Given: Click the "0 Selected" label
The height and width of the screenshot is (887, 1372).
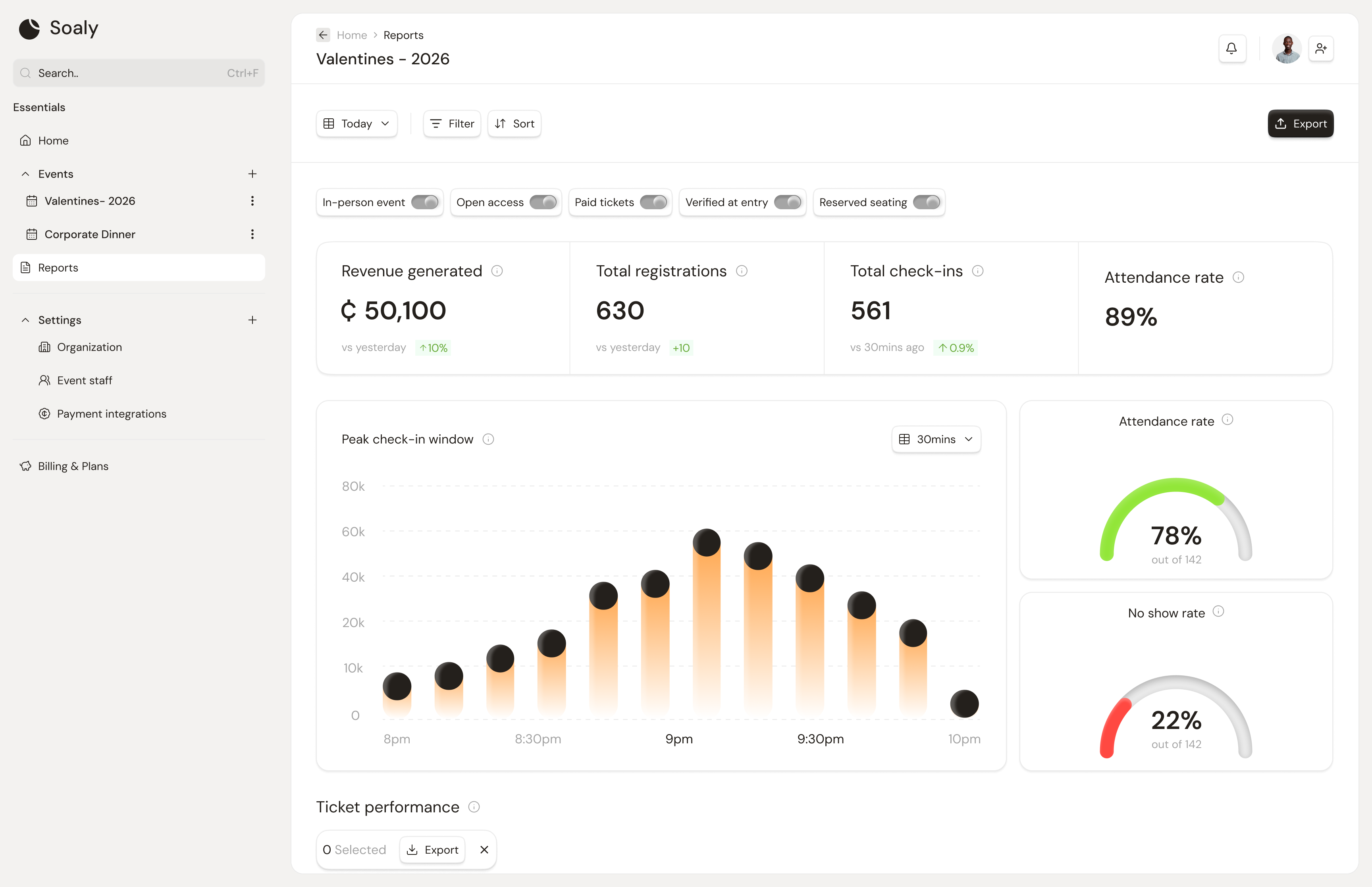Looking at the screenshot, I should (x=354, y=850).
